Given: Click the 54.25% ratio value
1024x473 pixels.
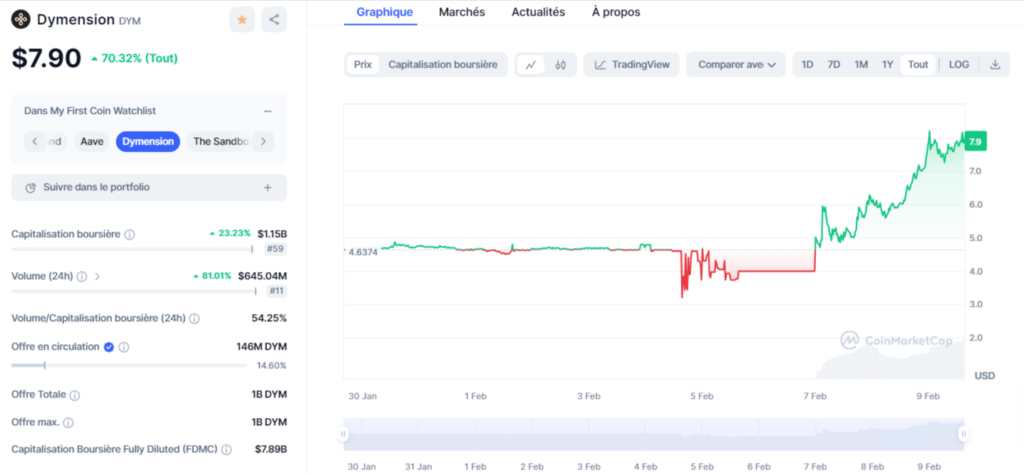Looking at the screenshot, I should point(269,319).
